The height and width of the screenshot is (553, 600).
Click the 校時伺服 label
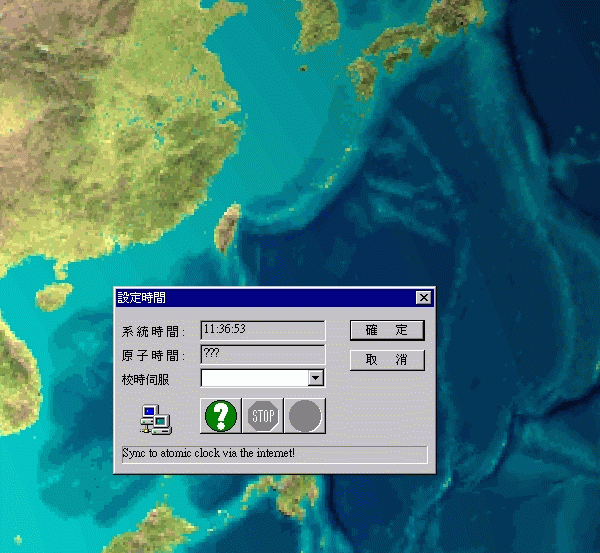[x=146, y=379]
